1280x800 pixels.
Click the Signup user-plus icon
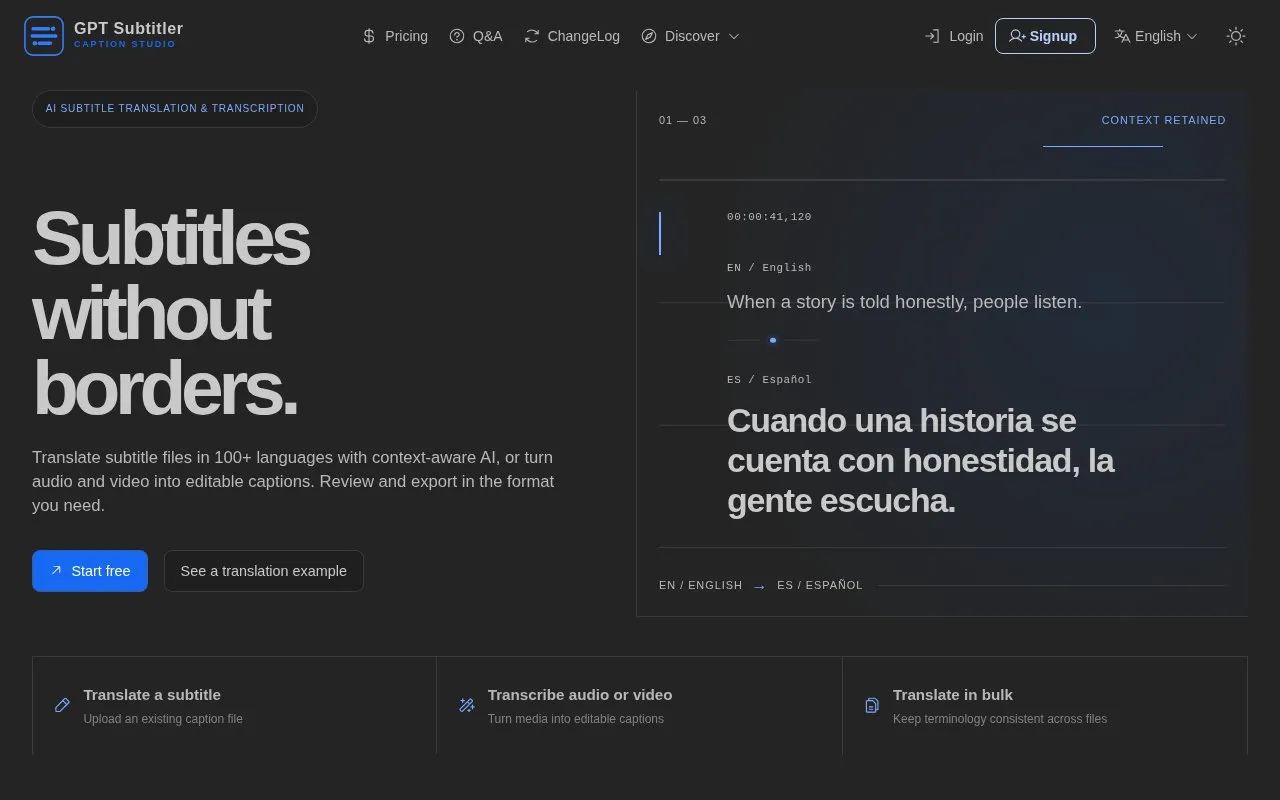tap(1017, 36)
